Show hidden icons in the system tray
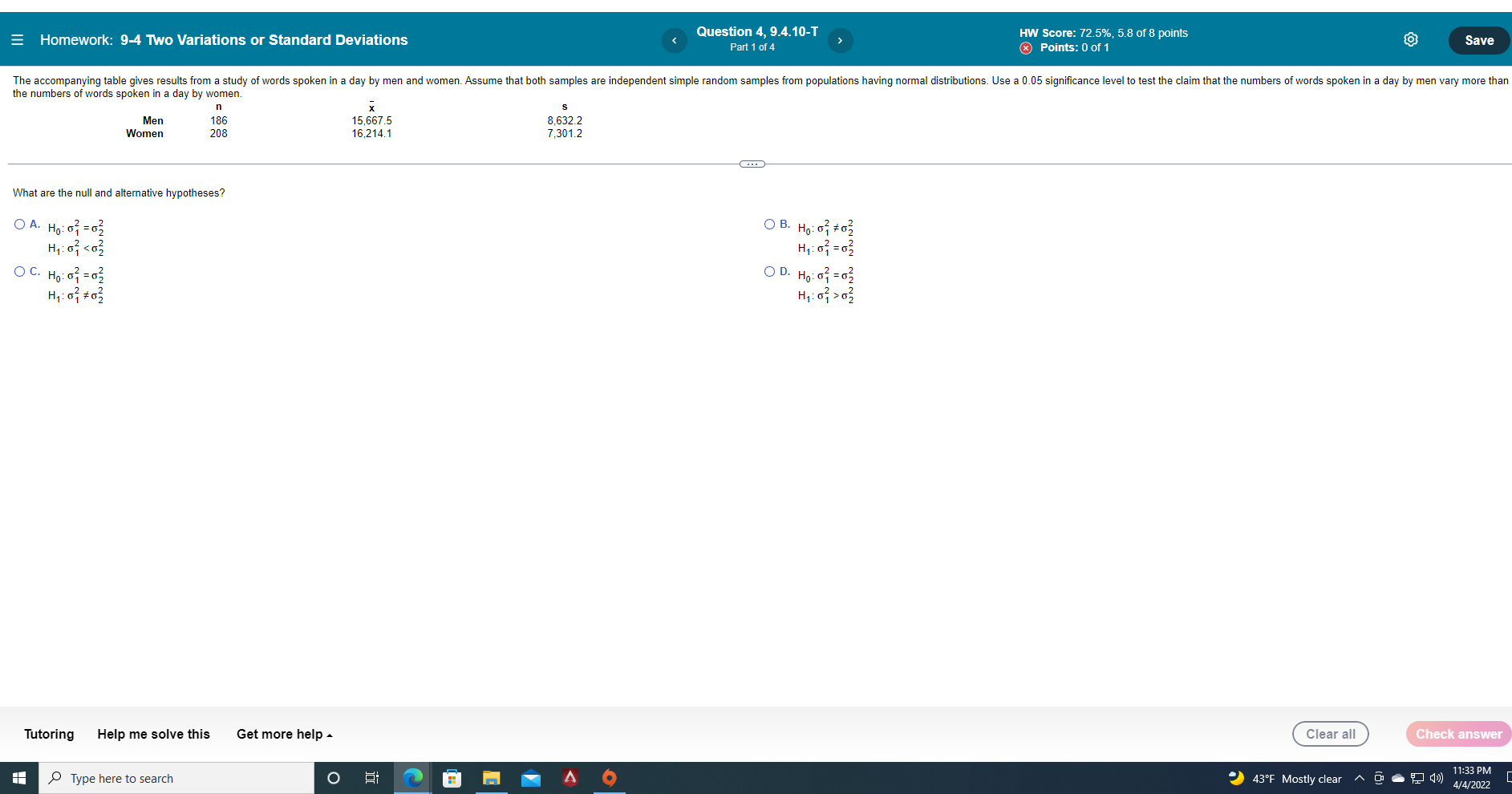This screenshot has width=1512, height=794. point(1360,777)
